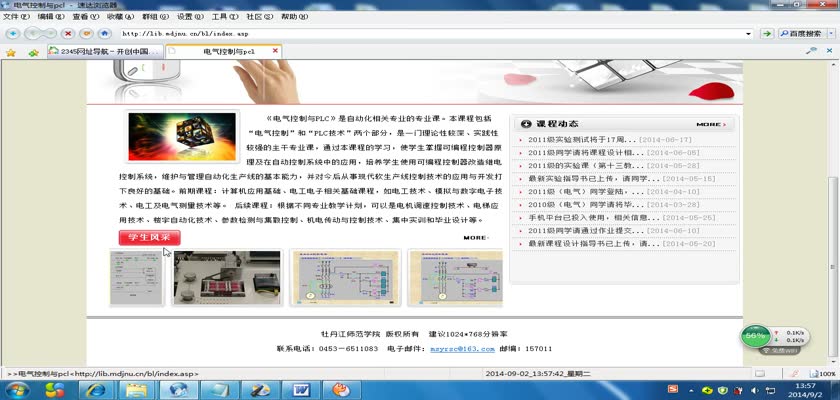Click the network tray icon

click(x=770, y=390)
